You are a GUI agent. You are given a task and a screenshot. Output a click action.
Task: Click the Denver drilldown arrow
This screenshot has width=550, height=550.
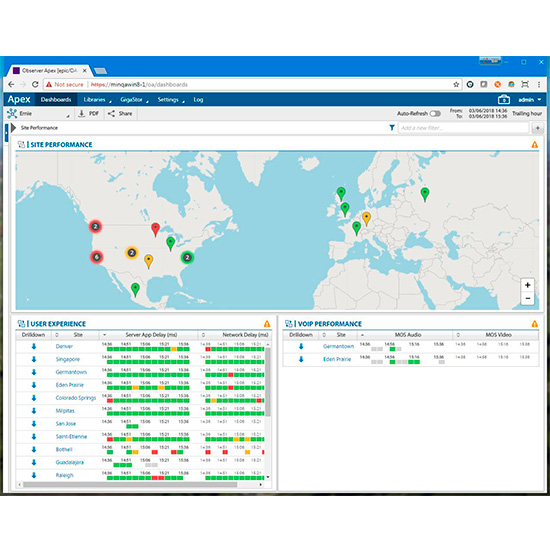pos(34,347)
